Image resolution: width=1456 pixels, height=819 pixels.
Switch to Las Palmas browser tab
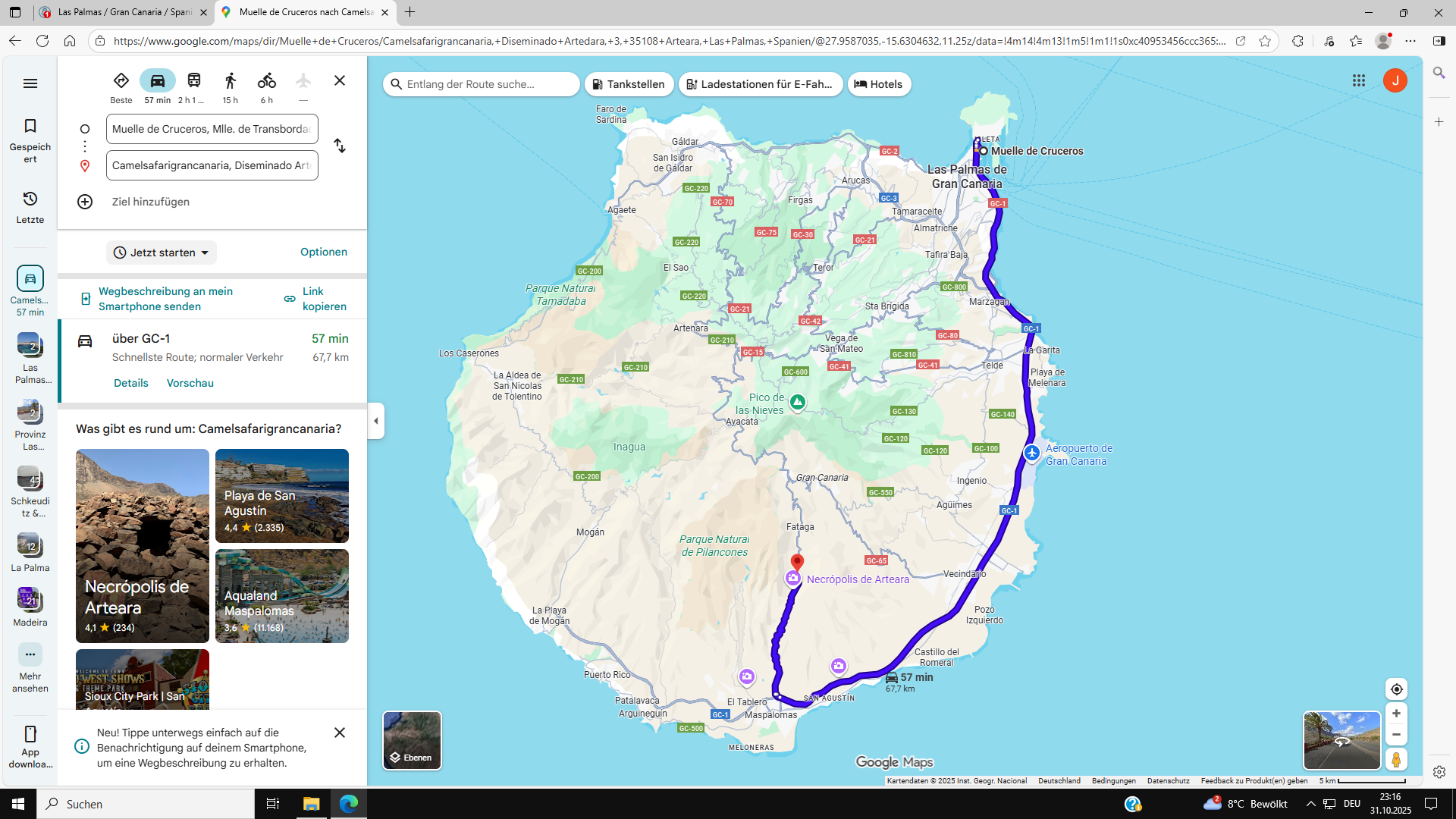click(125, 12)
